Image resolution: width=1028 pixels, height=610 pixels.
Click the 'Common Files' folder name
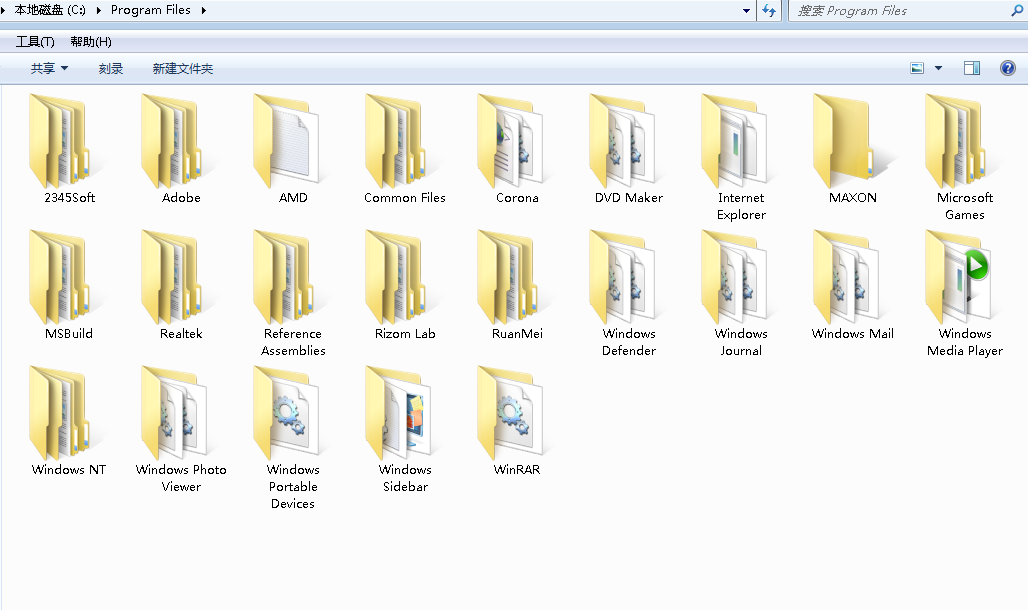click(405, 197)
